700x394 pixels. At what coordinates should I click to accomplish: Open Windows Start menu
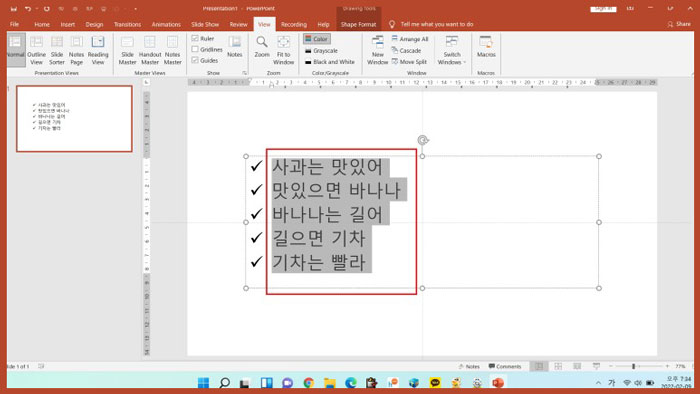click(x=204, y=383)
